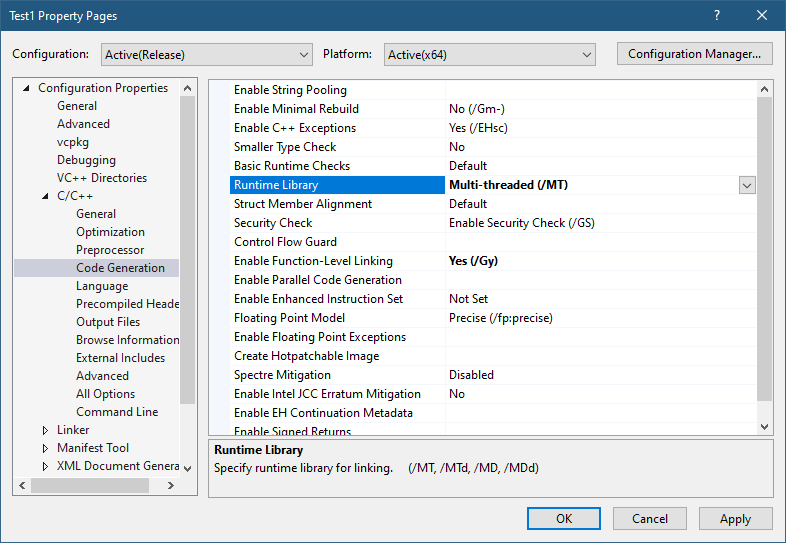786x543 pixels.
Task: Select the Preprocessor tree item
Action: [x=110, y=250]
